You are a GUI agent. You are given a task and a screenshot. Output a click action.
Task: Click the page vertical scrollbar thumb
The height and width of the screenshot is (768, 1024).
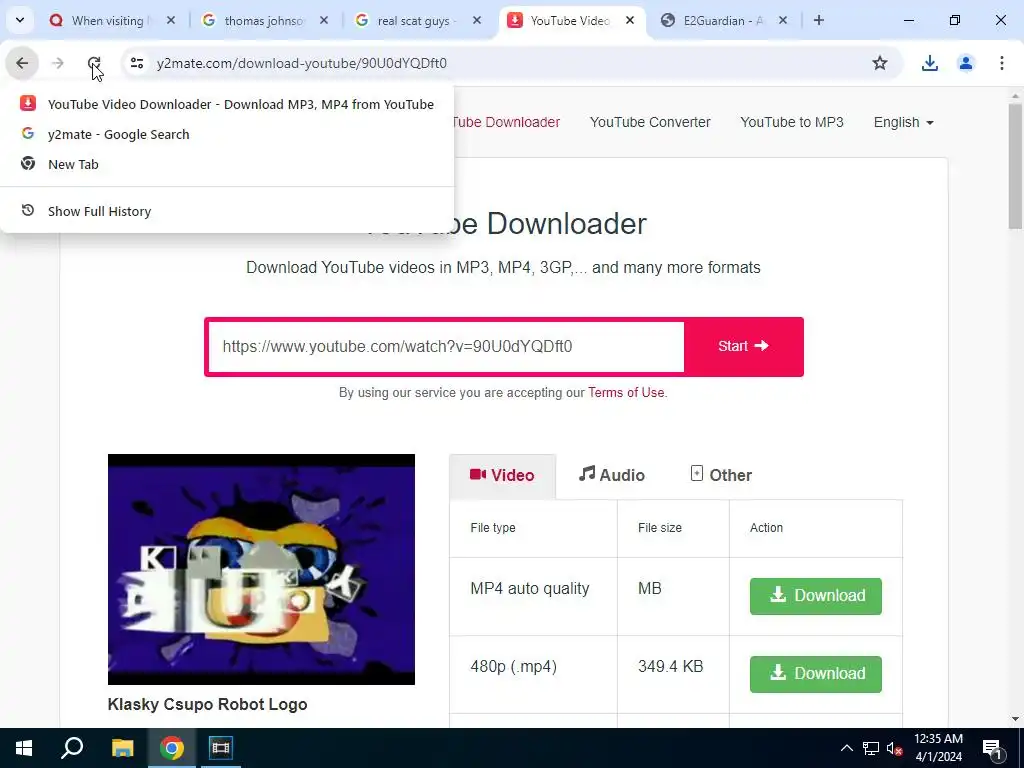point(1015,166)
